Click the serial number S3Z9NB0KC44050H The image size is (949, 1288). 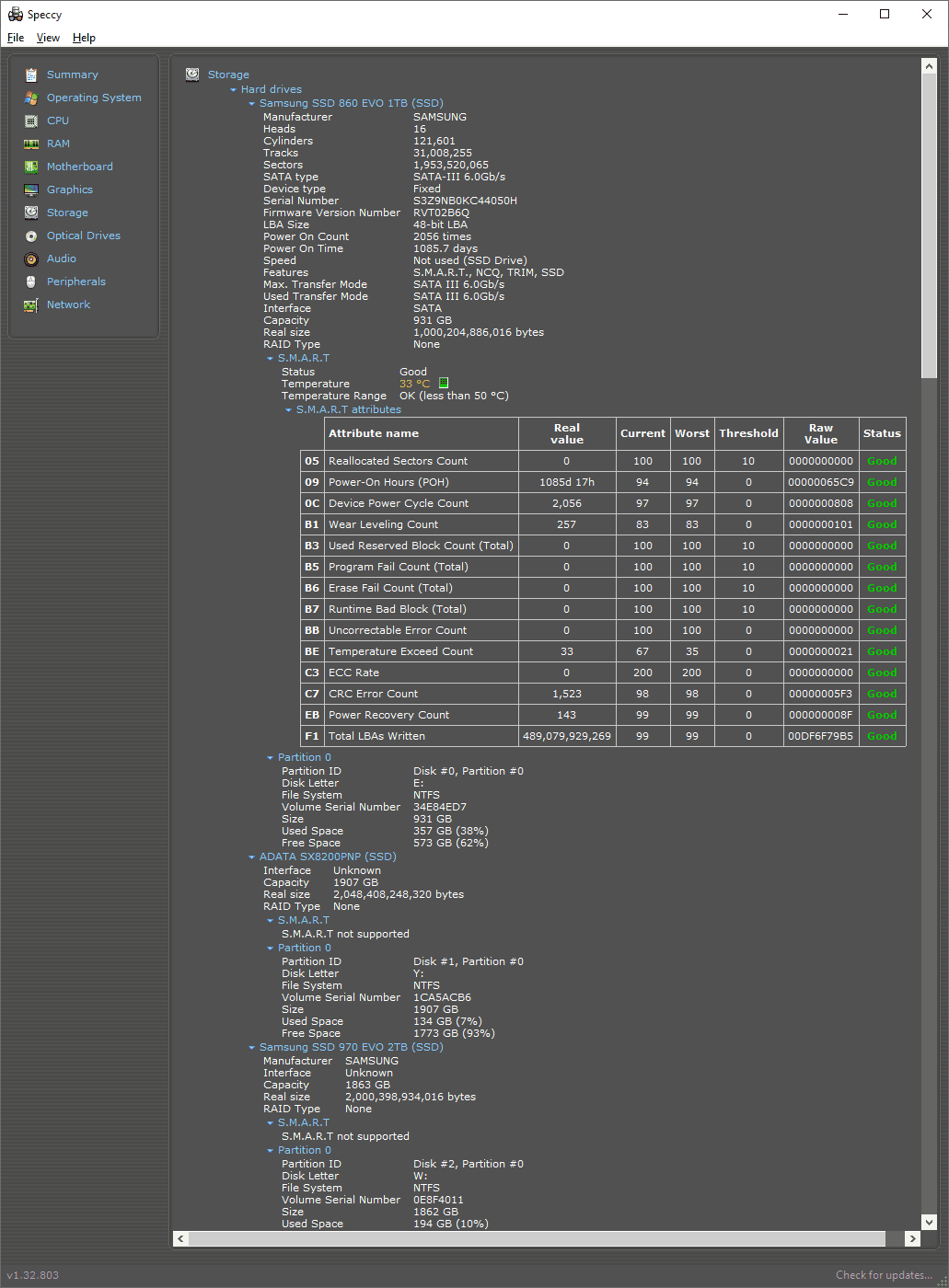click(x=465, y=201)
